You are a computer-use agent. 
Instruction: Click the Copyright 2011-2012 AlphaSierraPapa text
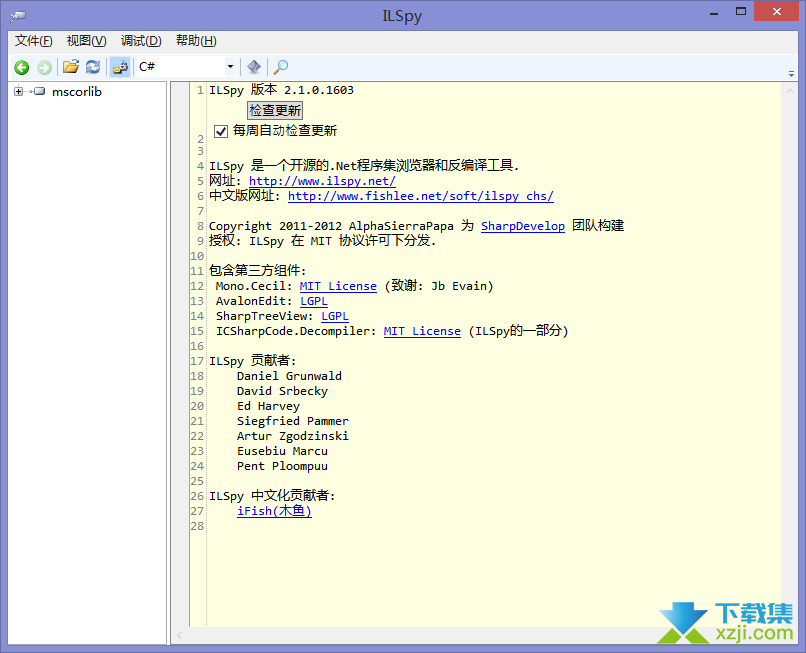331,226
